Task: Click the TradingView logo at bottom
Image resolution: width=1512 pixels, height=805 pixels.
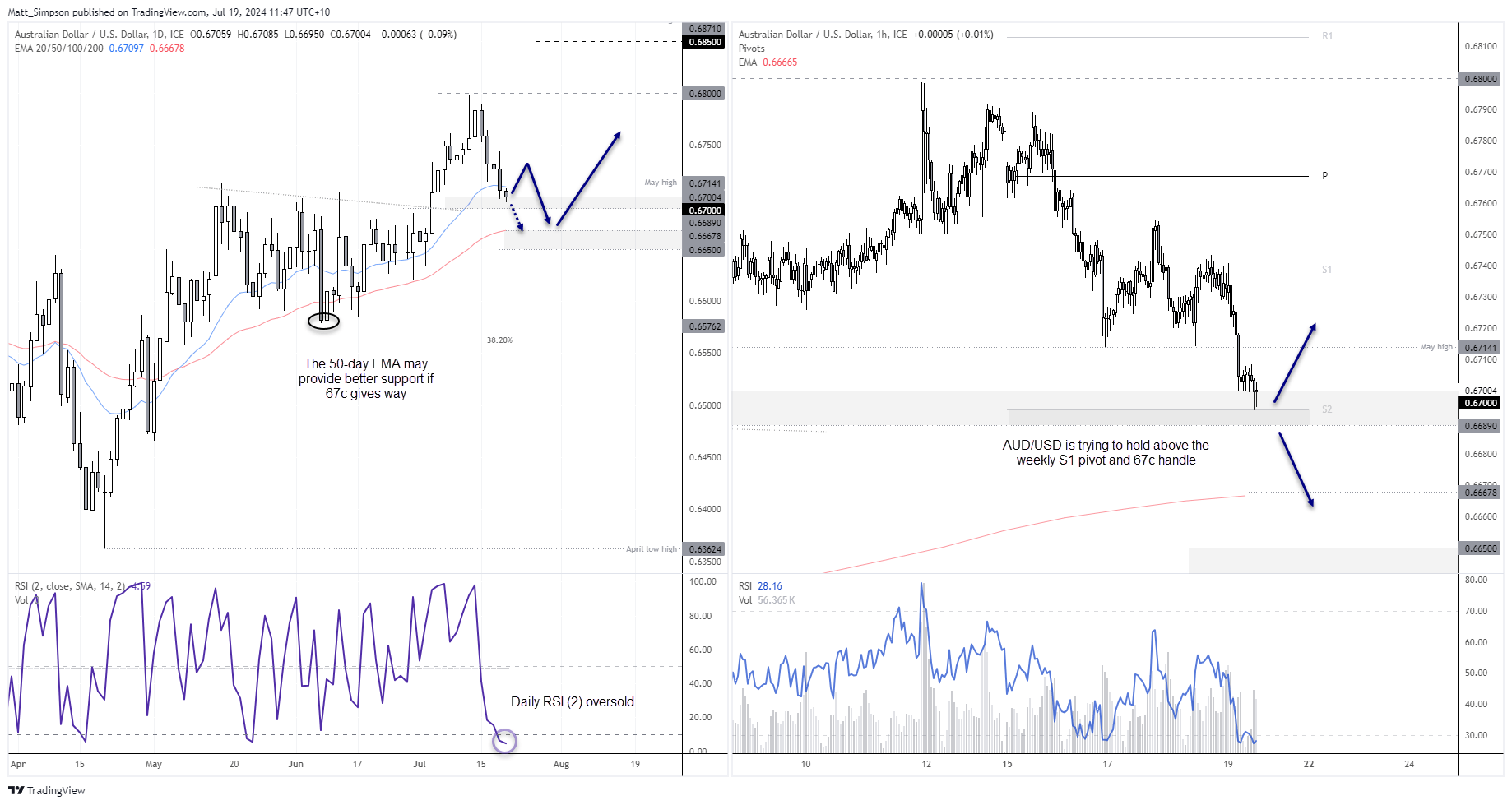Action: (47, 790)
